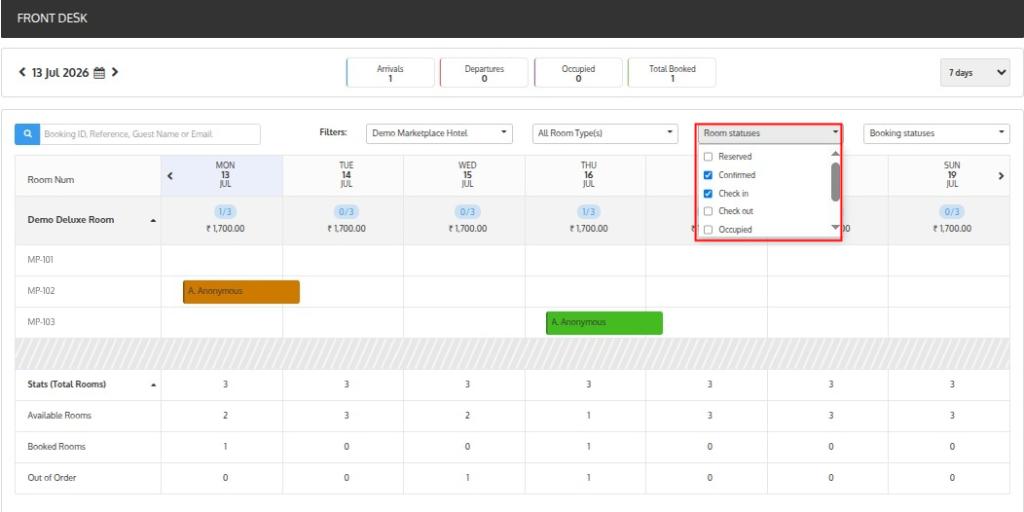Collapse the Demo Deluxe Room section
1024x512 pixels.
click(153, 221)
